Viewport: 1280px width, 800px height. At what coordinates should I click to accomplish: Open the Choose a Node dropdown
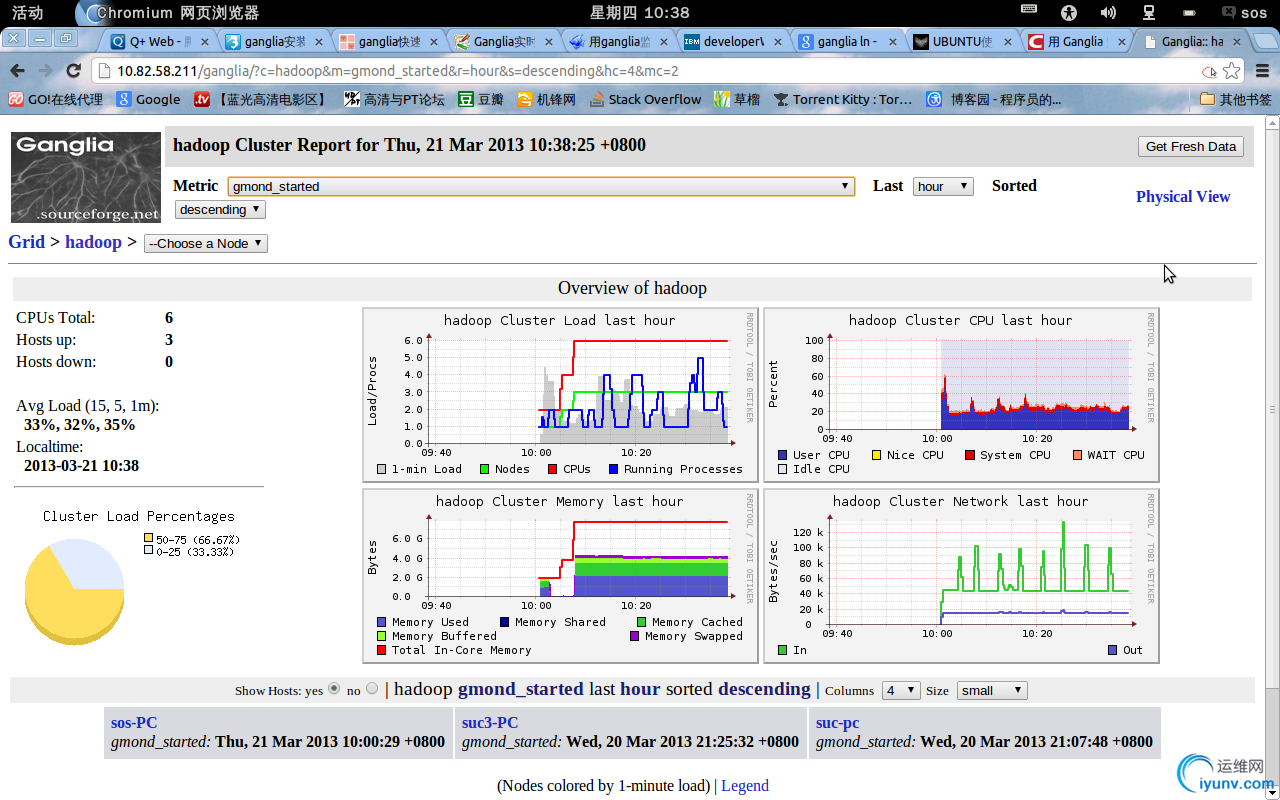coord(206,243)
